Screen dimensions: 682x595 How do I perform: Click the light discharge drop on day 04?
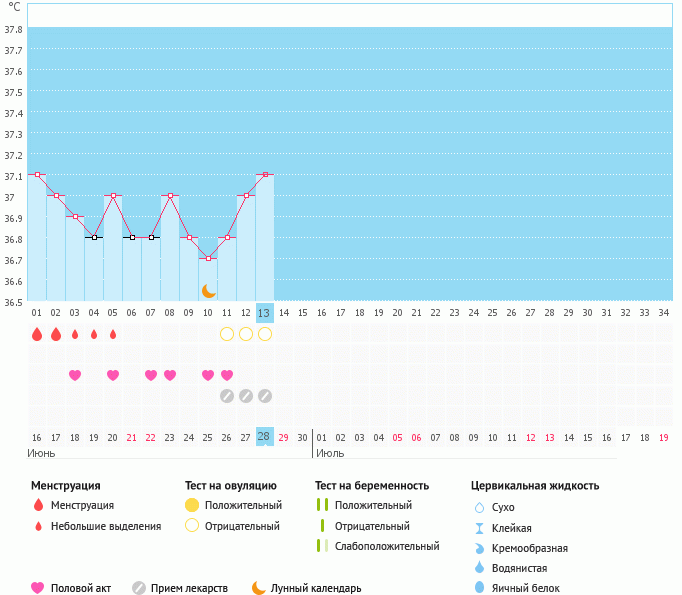(94, 334)
